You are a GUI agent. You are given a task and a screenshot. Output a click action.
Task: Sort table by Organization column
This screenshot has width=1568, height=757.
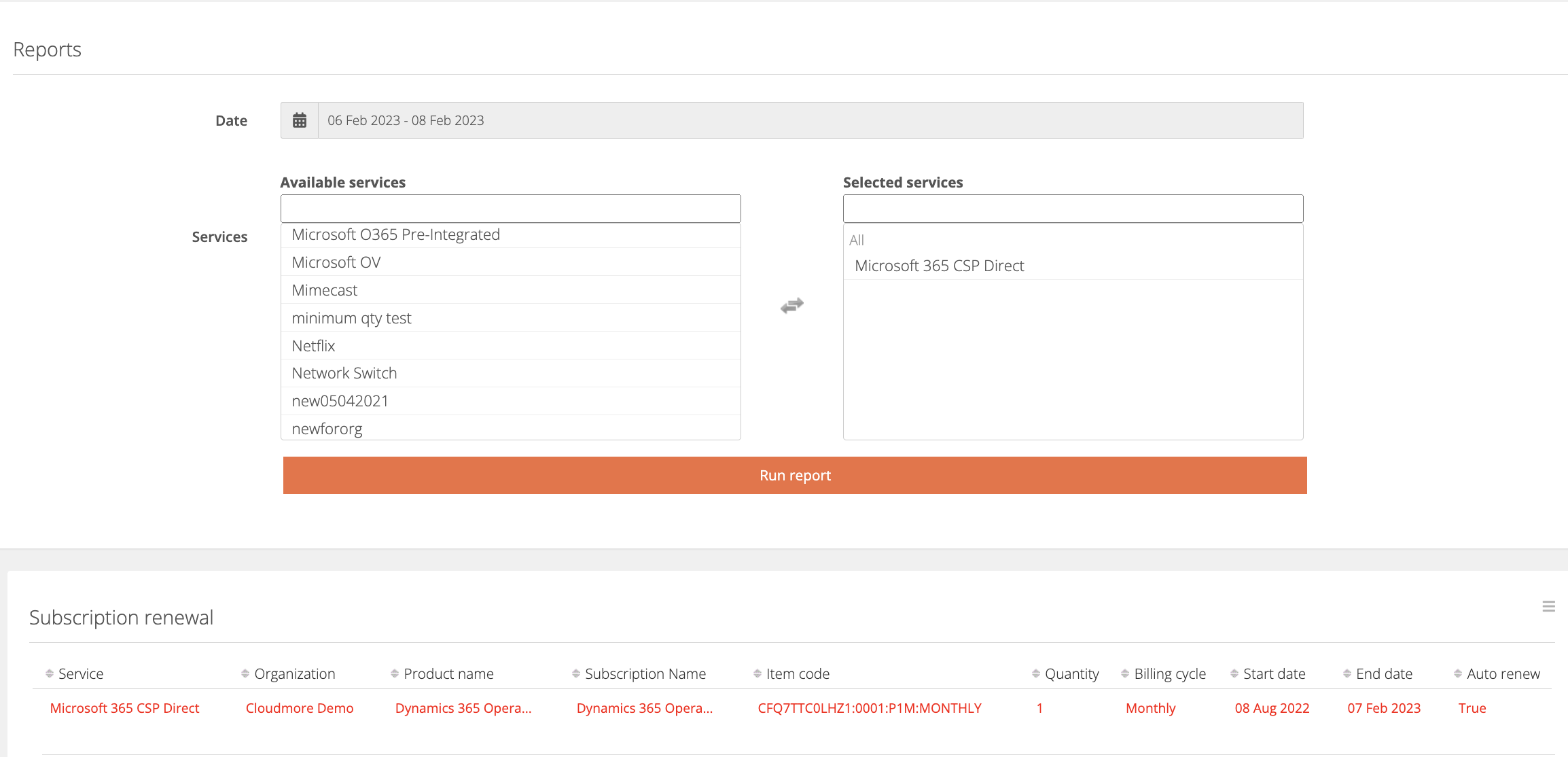click(x=294, y=673)
